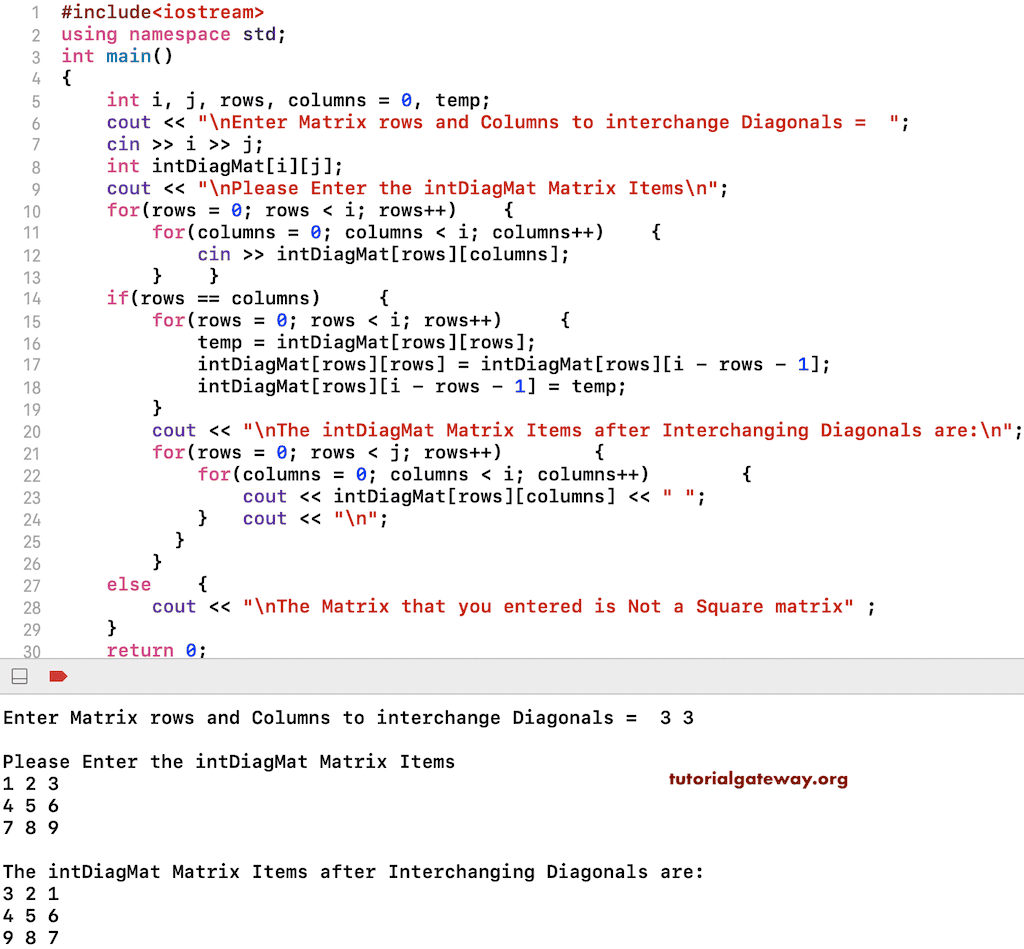This screenshot has width=1024, height=949.
Task: Click the 'return 0;' statement
Action: click(157, 650)
